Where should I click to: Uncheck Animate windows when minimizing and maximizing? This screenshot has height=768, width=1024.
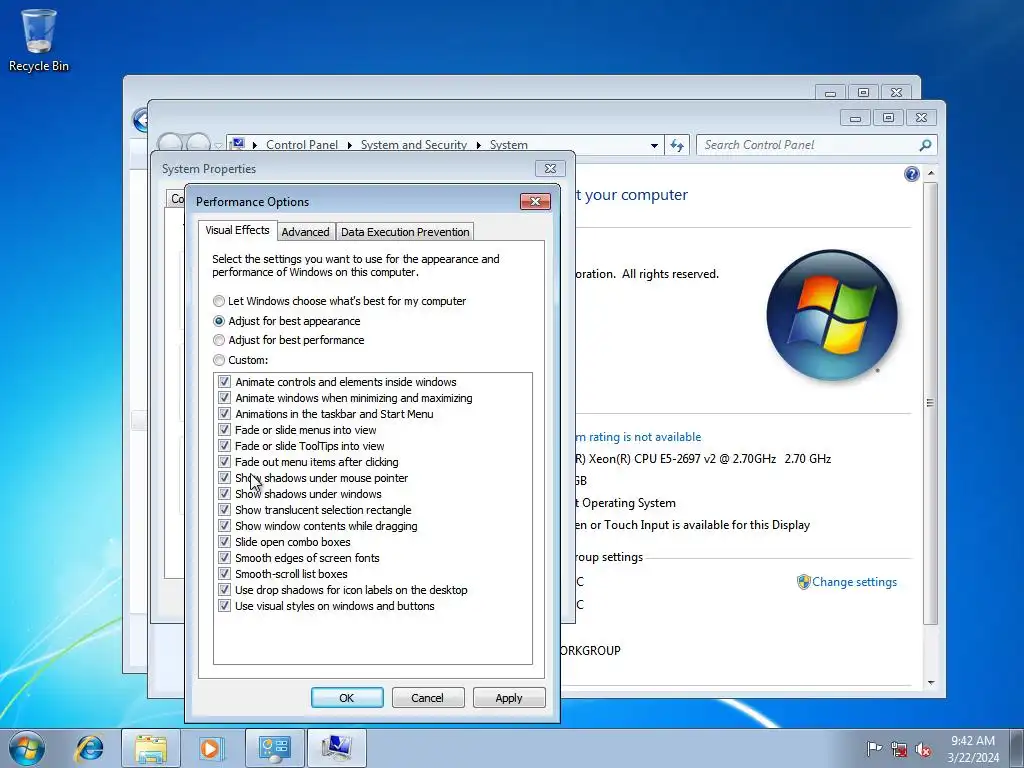click(224, 398)
